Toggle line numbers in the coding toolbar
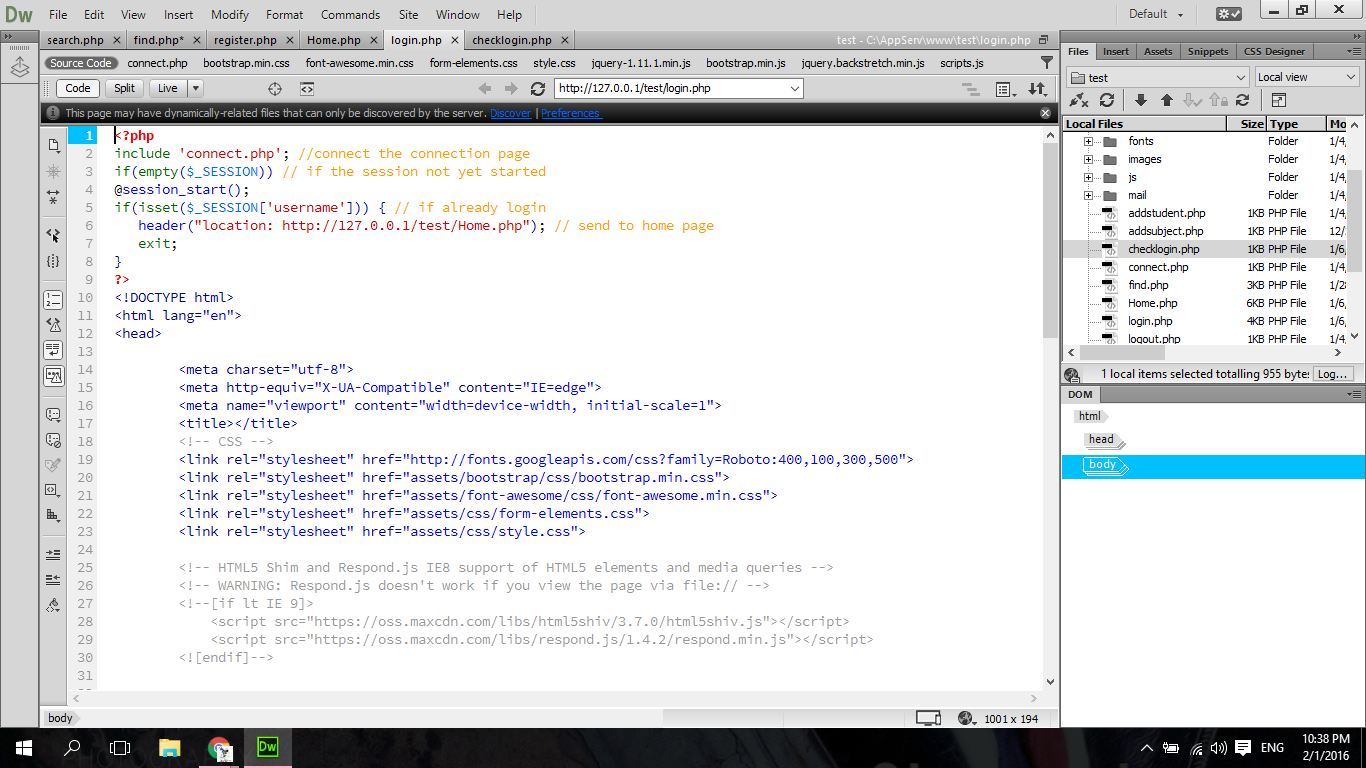 (53, 300)
